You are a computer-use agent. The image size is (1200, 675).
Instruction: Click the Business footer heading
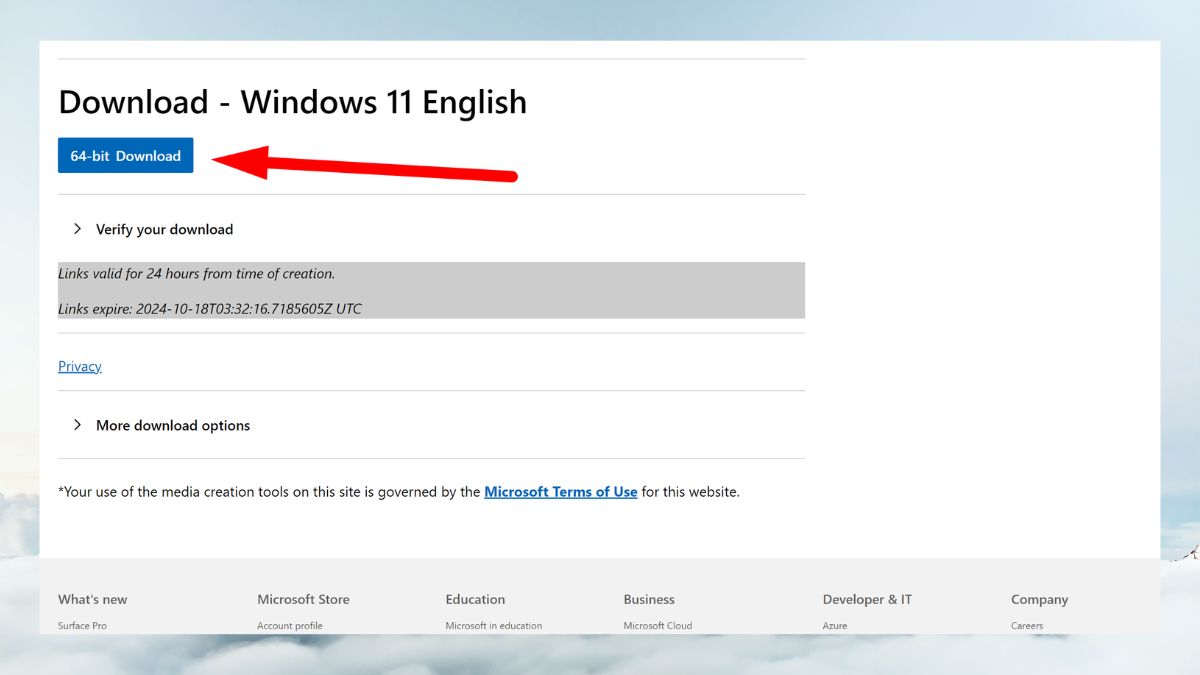click(x=649, y=599)
